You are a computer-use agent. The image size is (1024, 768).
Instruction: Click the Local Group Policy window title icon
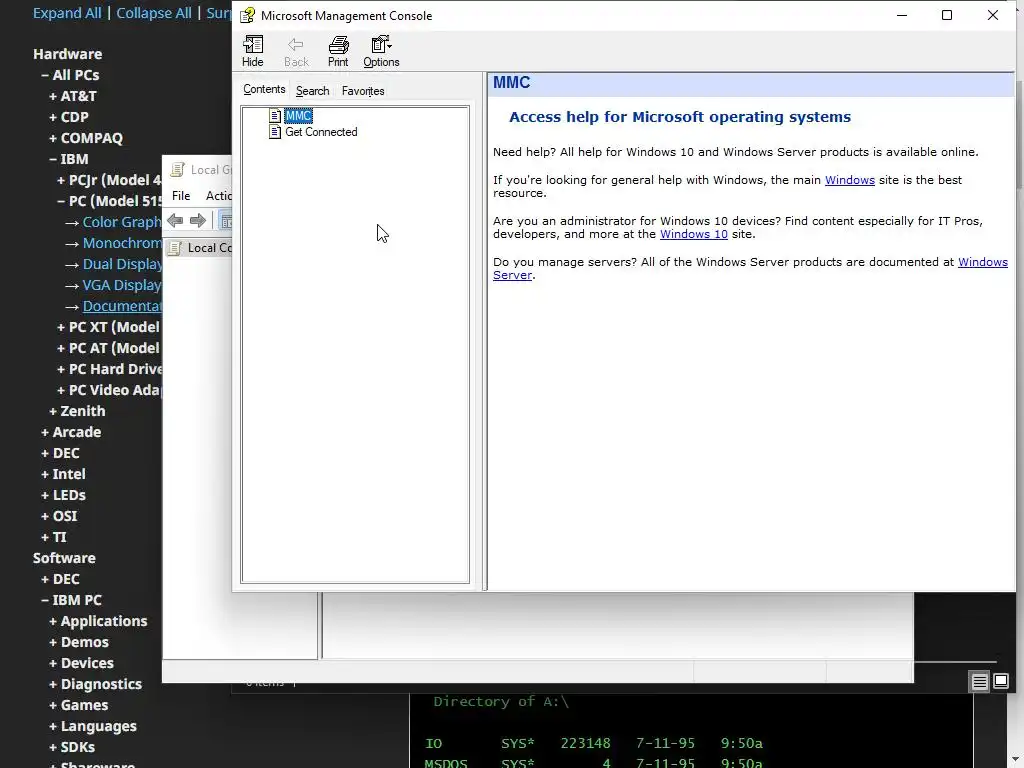click(177, 170)
